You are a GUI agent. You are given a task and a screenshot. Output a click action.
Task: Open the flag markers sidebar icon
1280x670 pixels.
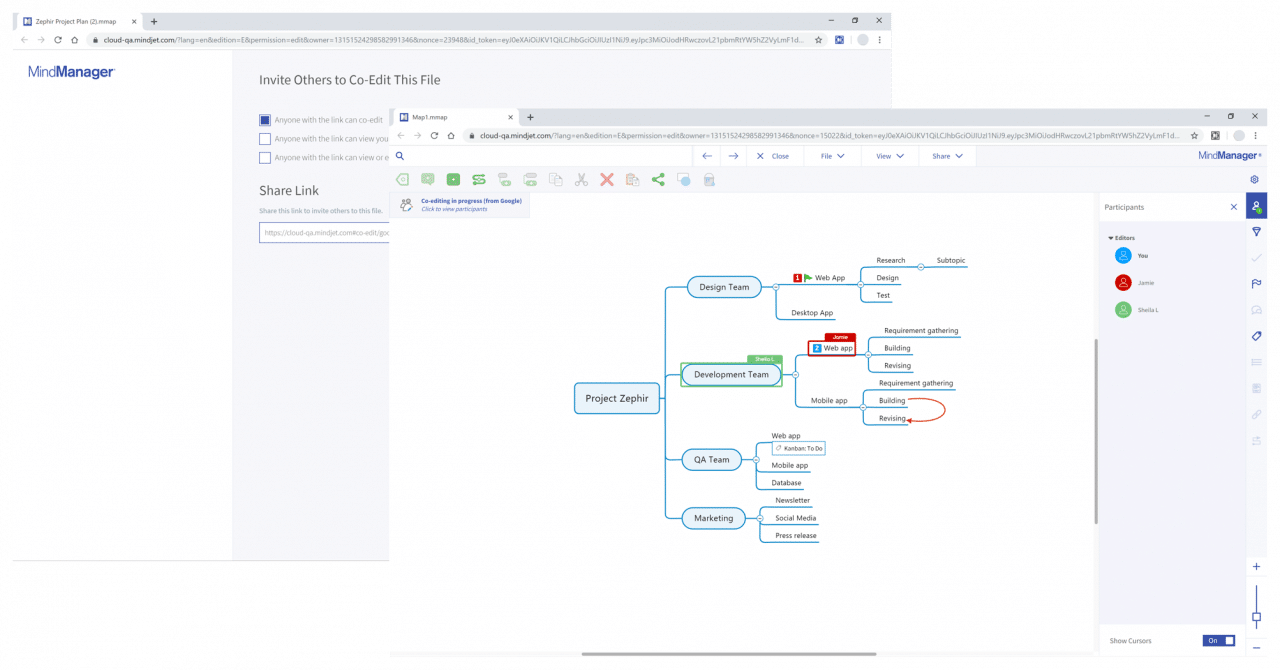(x=1256, y=284)
